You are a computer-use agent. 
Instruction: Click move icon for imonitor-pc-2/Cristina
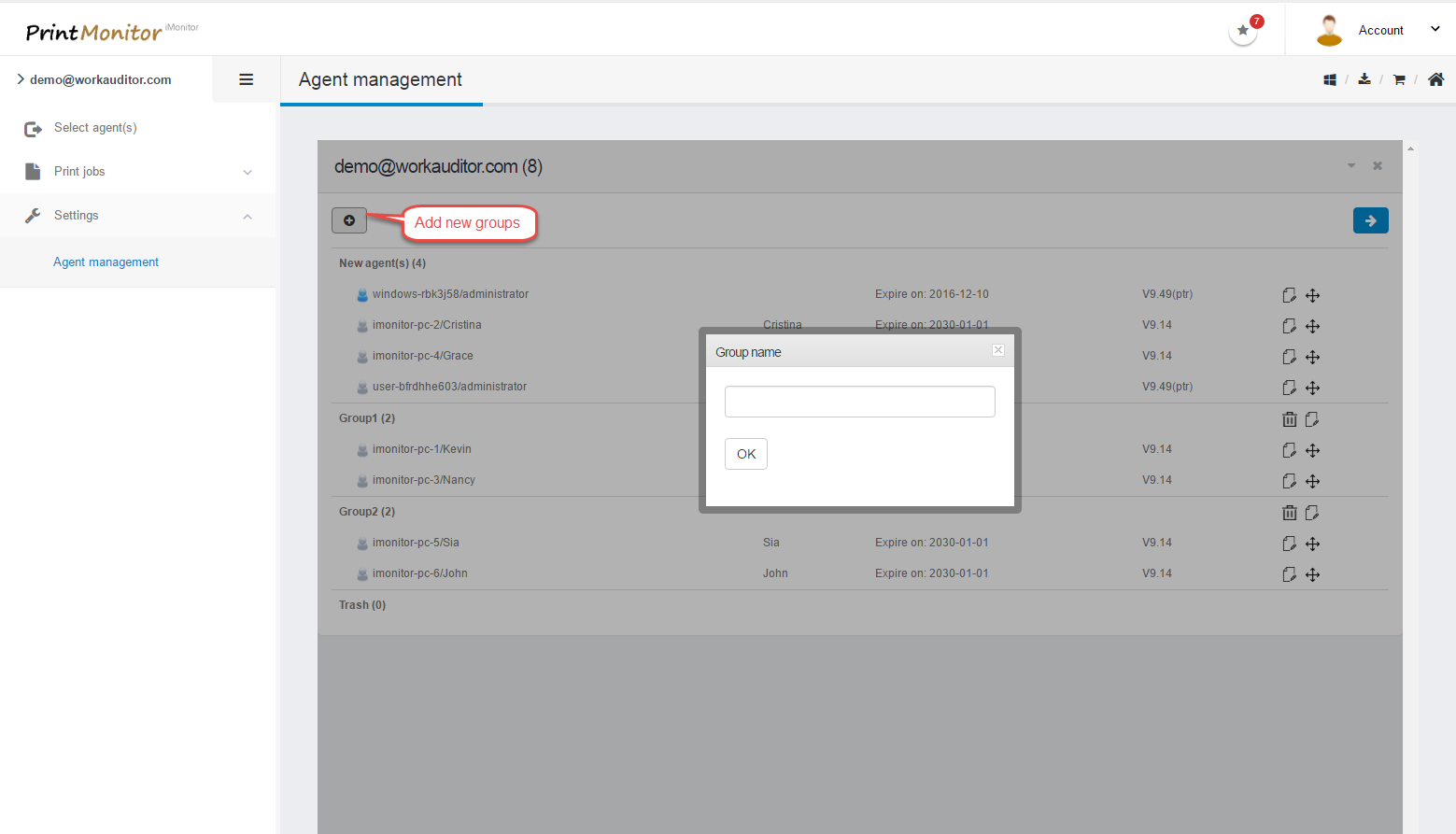[1312, 326]
